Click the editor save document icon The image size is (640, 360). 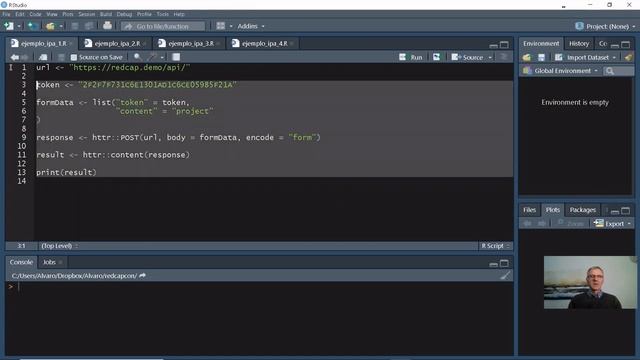tap(61, 57)
